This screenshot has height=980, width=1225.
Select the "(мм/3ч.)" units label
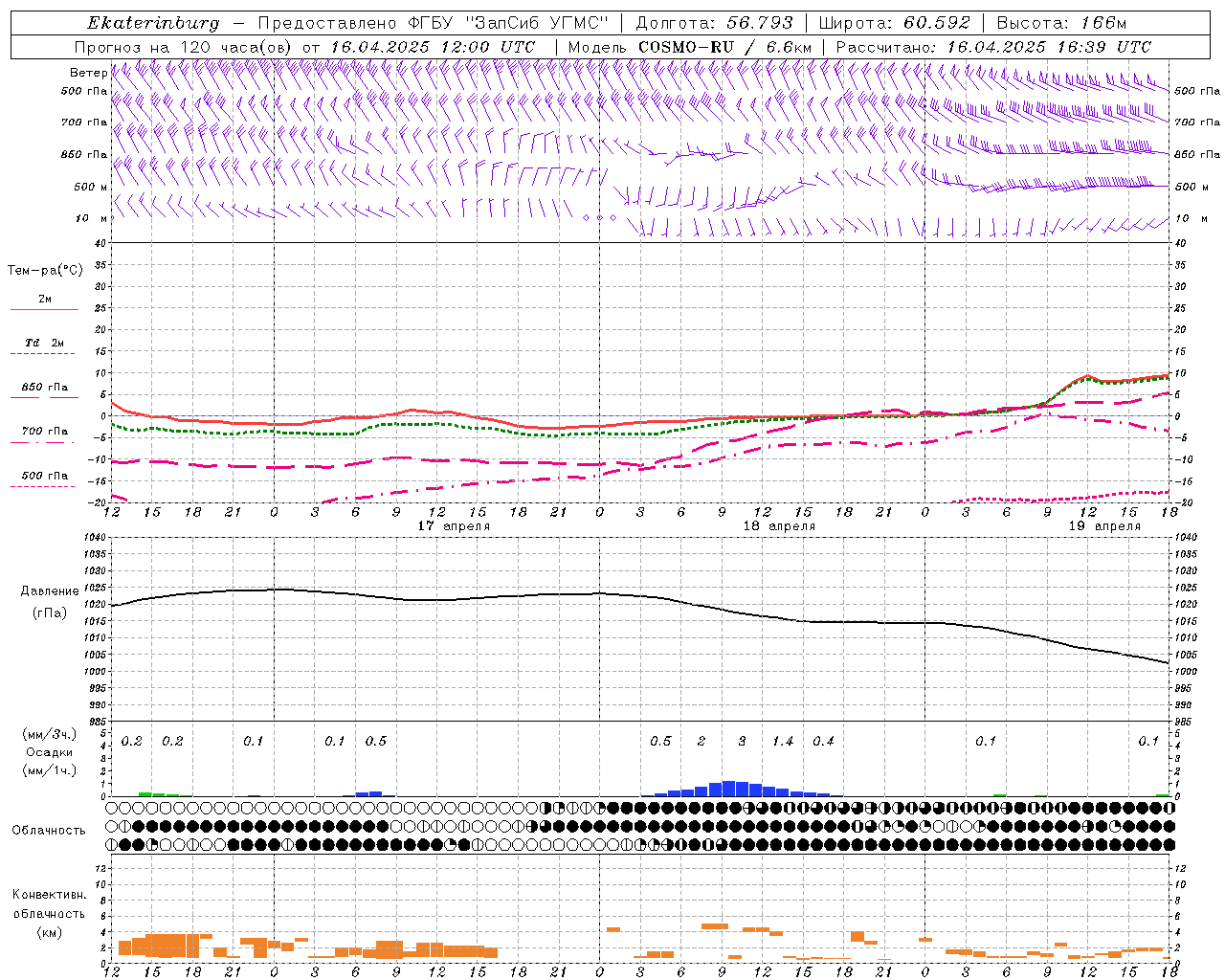click(49, 734)
